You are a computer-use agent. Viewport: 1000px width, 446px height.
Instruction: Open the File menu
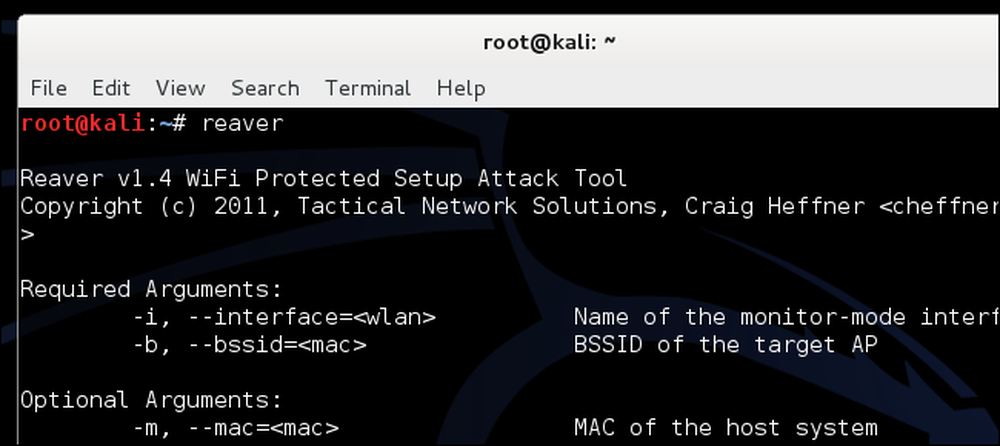coord(48,88)
